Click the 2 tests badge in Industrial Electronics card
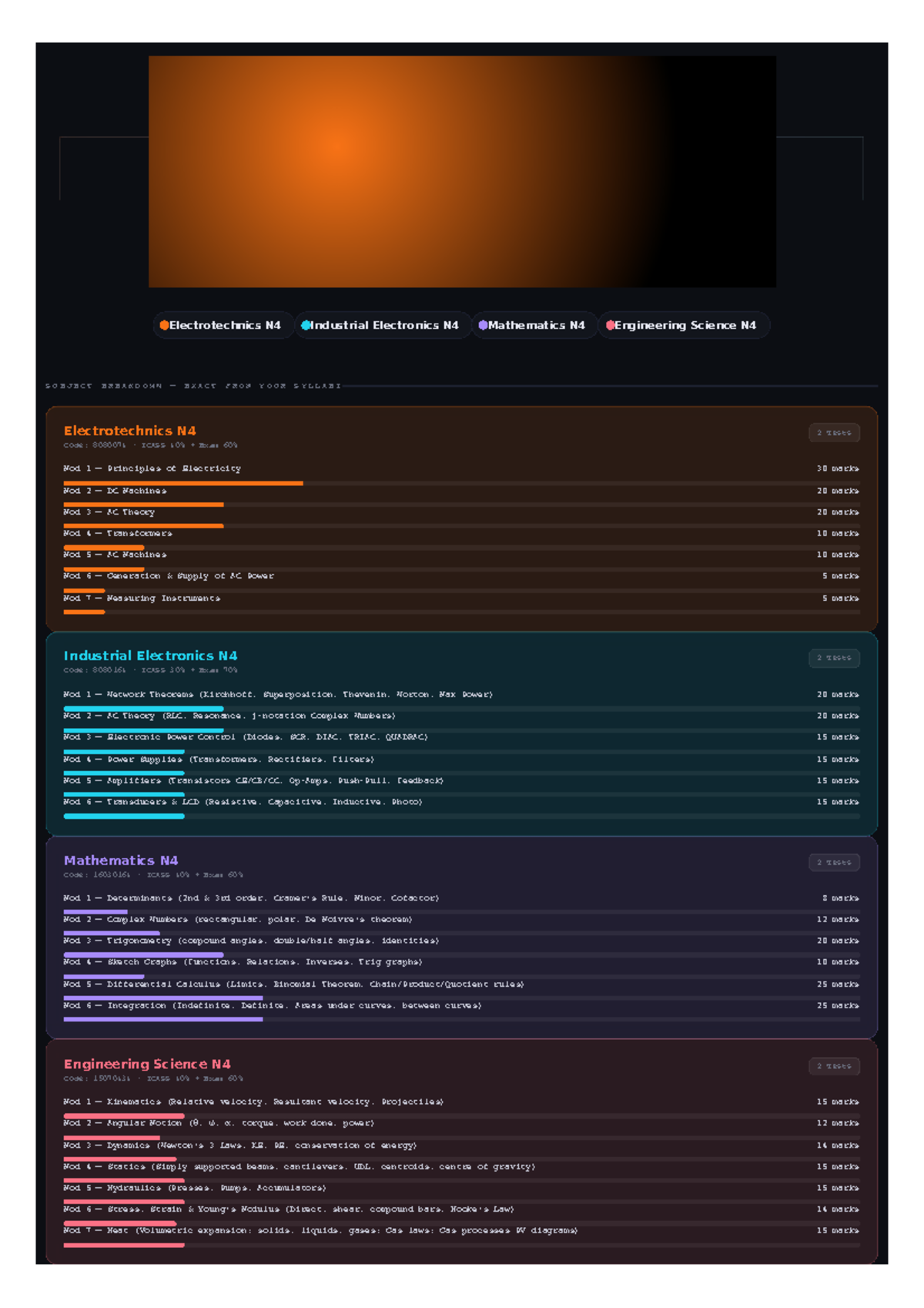This screenshot has height=1308, width=924. click(834, 658)
